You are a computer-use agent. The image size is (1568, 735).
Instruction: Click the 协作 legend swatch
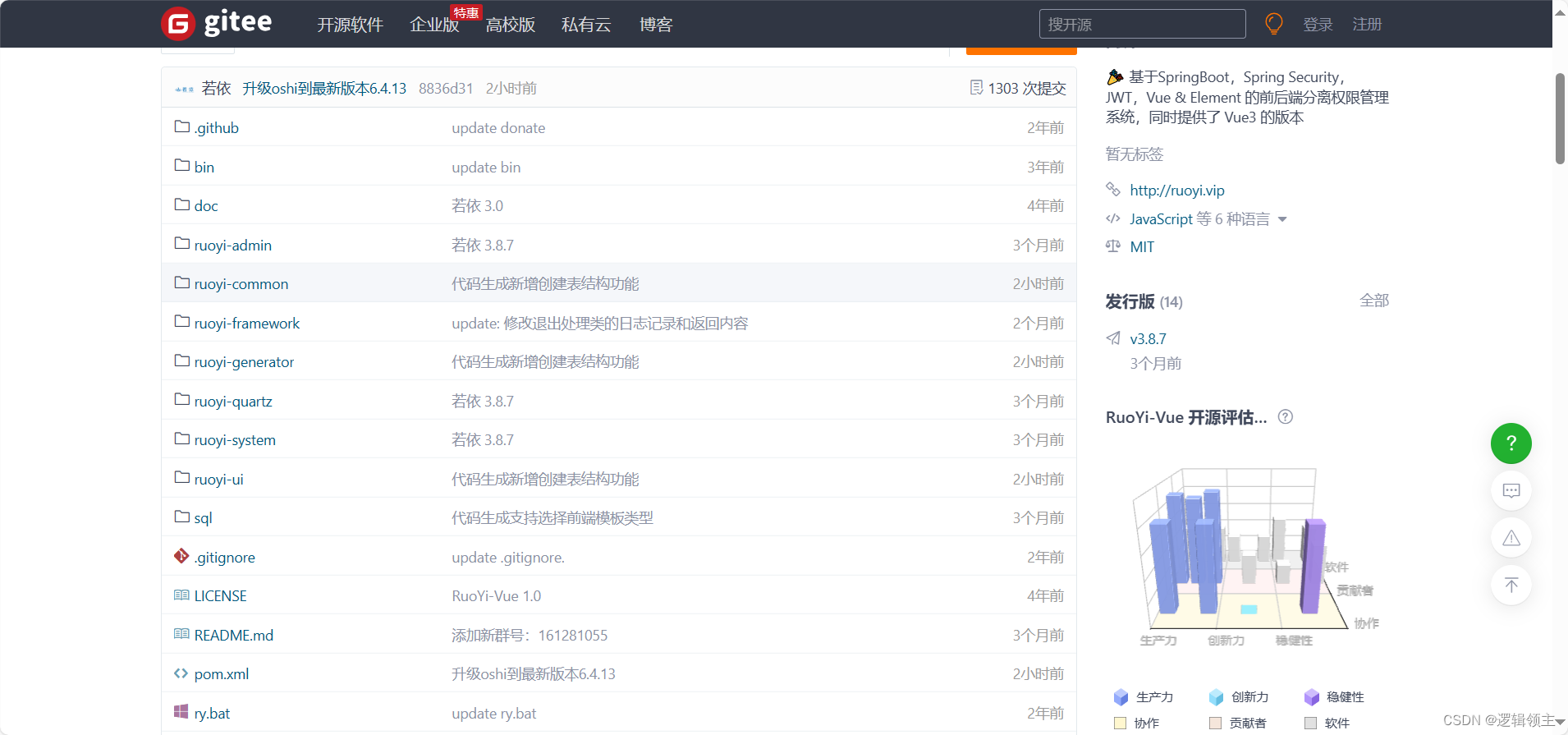coord(1120,723)
